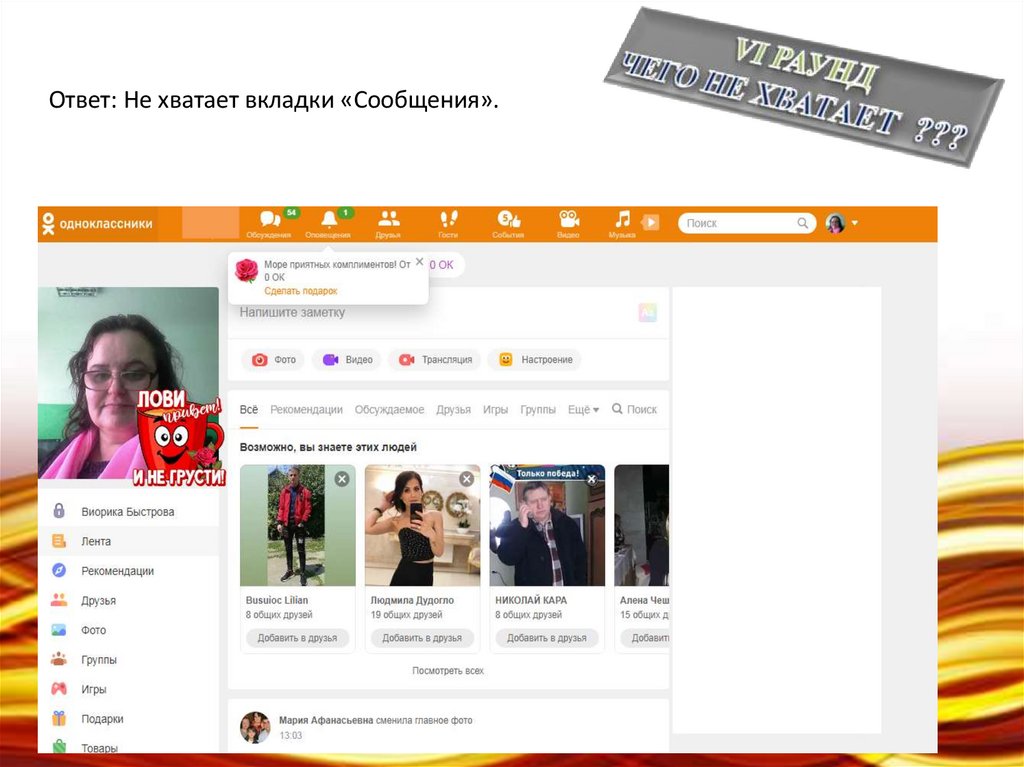
Task: Open Busuioc Lilian photo
Action: (x=298, y=525)
